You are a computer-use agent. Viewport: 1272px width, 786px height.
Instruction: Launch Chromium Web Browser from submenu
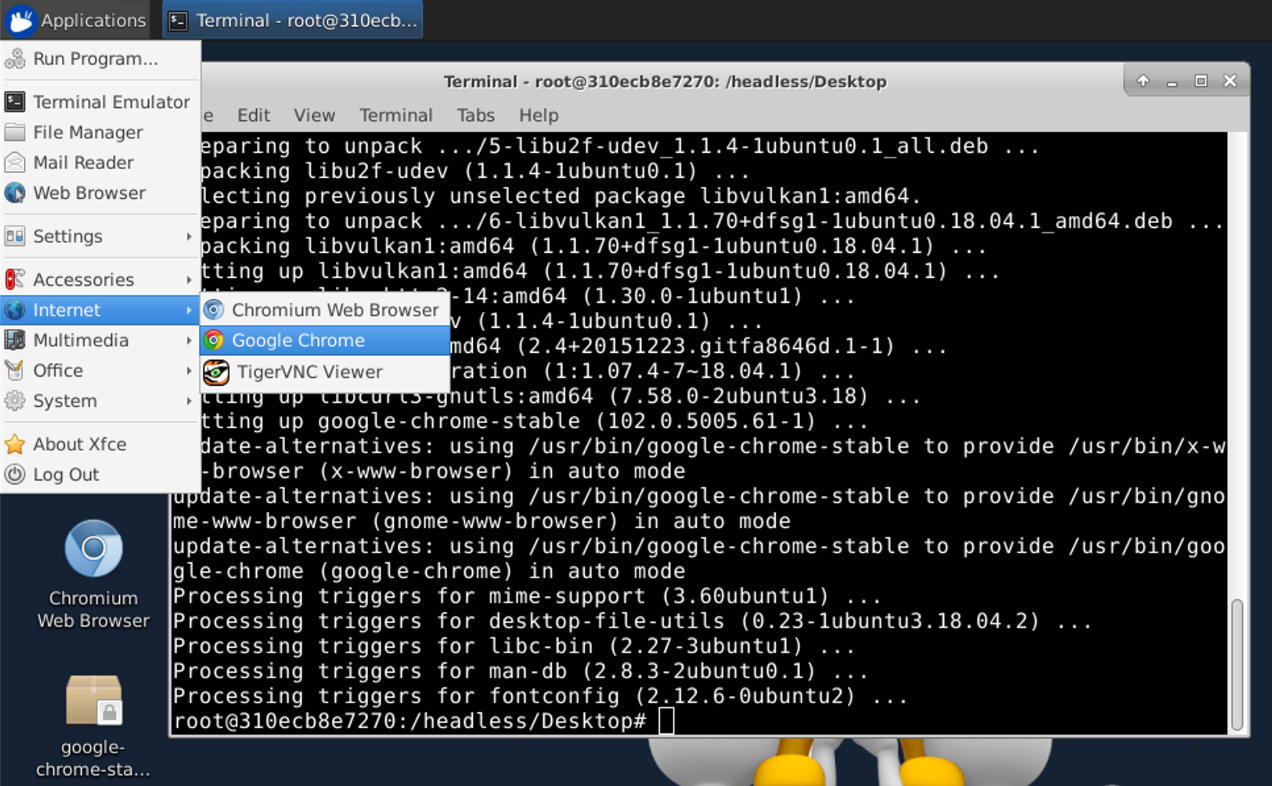pos(334,310)
